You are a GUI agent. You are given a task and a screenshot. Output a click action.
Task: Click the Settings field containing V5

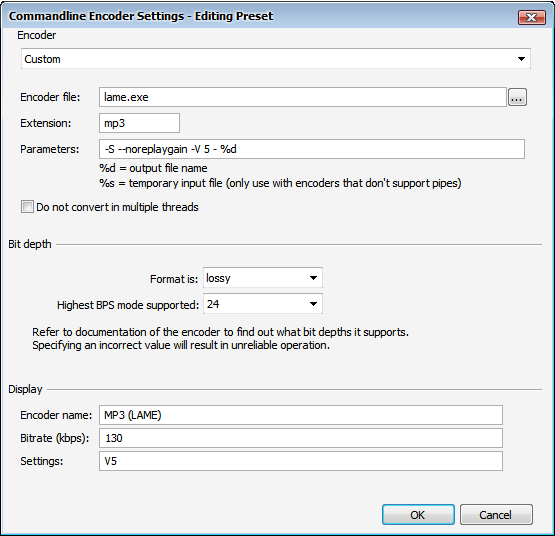[301, 461]
